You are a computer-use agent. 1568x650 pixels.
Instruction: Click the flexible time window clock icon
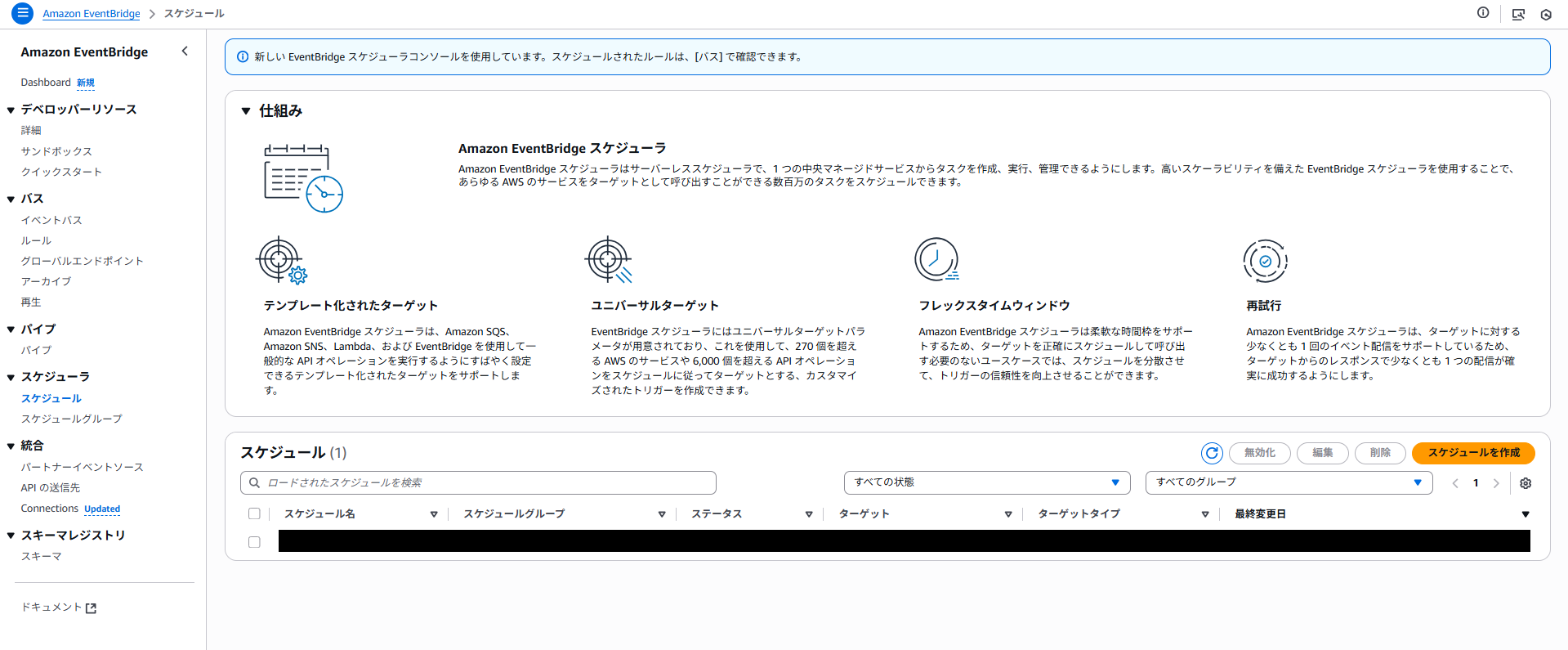tap(936, 260)
